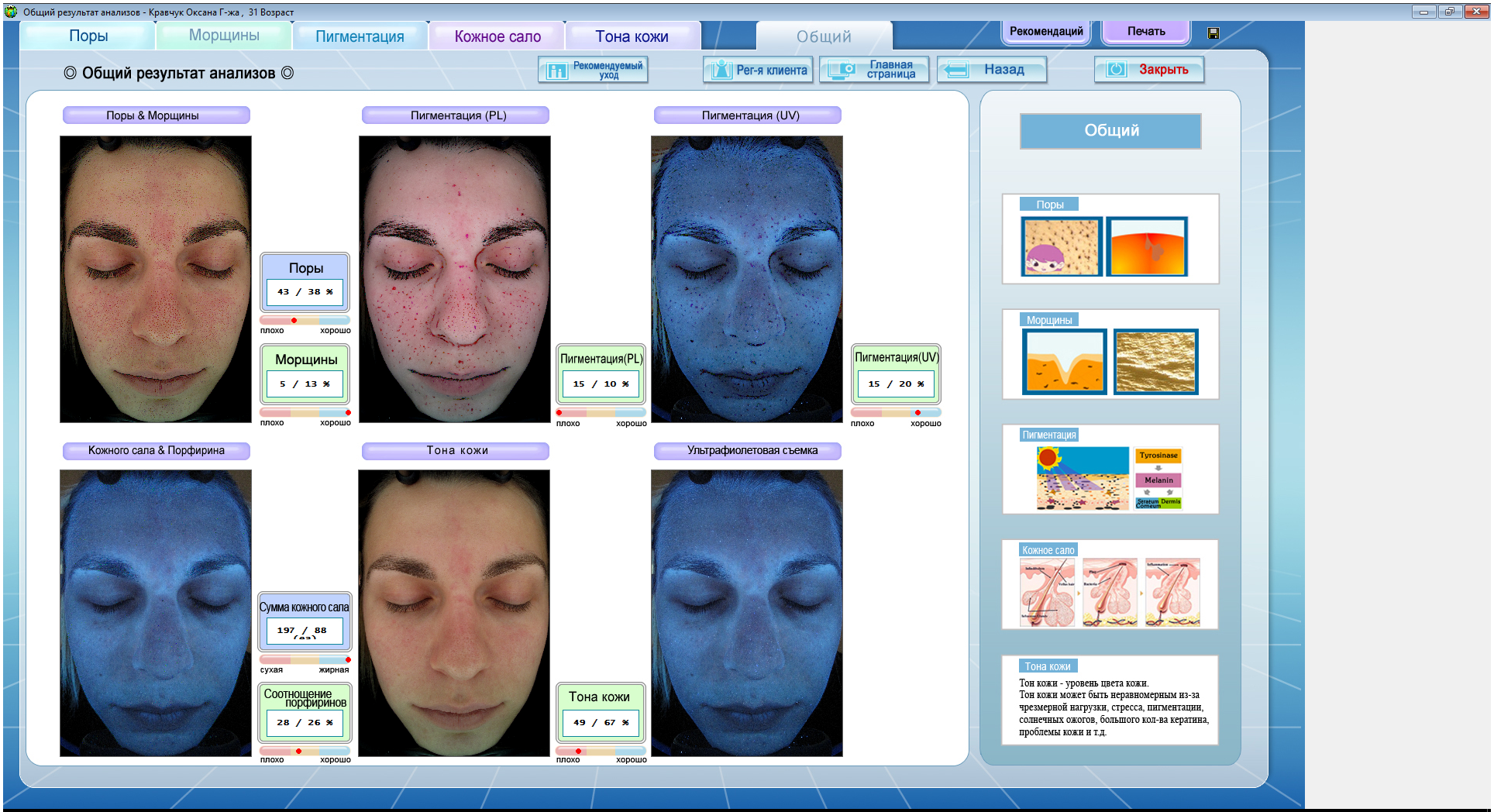Image resolution: width=1494 pixels, height=812 pixels.
Task: Switch to the Поры tab
Action: coord(88,36)
